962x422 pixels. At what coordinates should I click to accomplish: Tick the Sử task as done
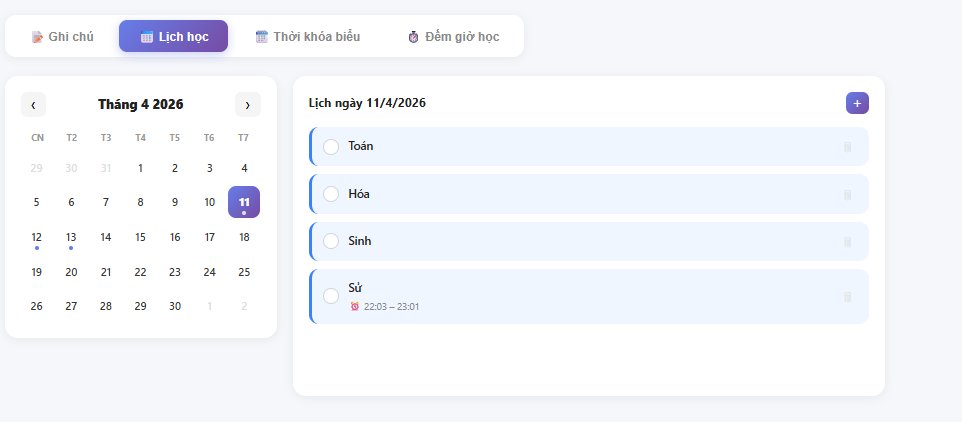tap(331, 296)
